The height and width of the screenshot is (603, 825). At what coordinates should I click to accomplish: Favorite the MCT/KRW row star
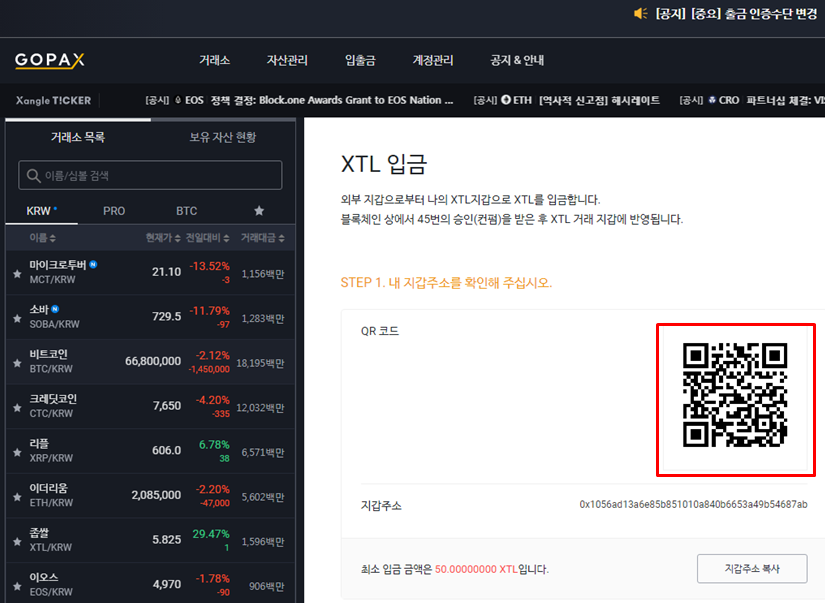coord(17,274)
